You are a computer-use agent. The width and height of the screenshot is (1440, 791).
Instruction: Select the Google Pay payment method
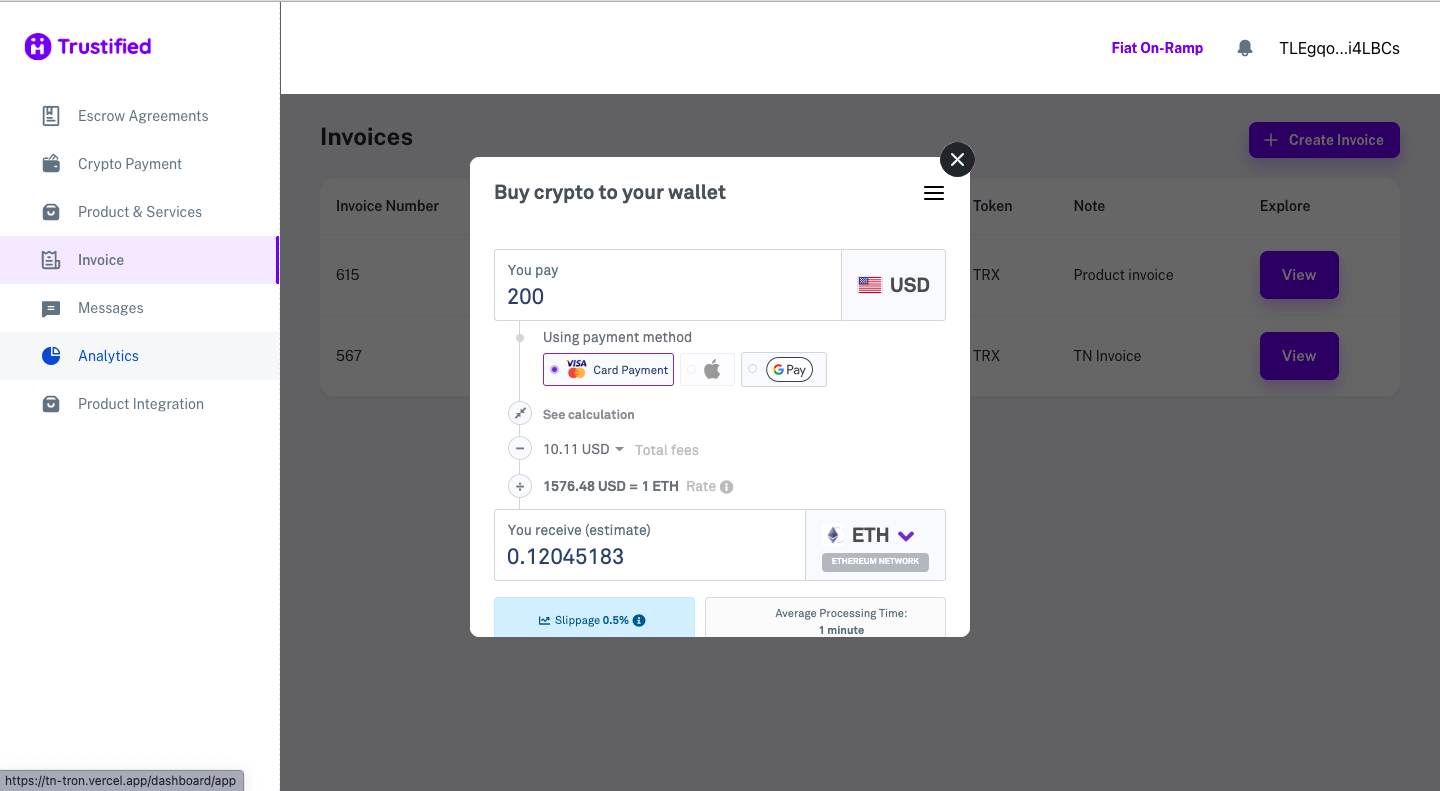tap(784, 370)
